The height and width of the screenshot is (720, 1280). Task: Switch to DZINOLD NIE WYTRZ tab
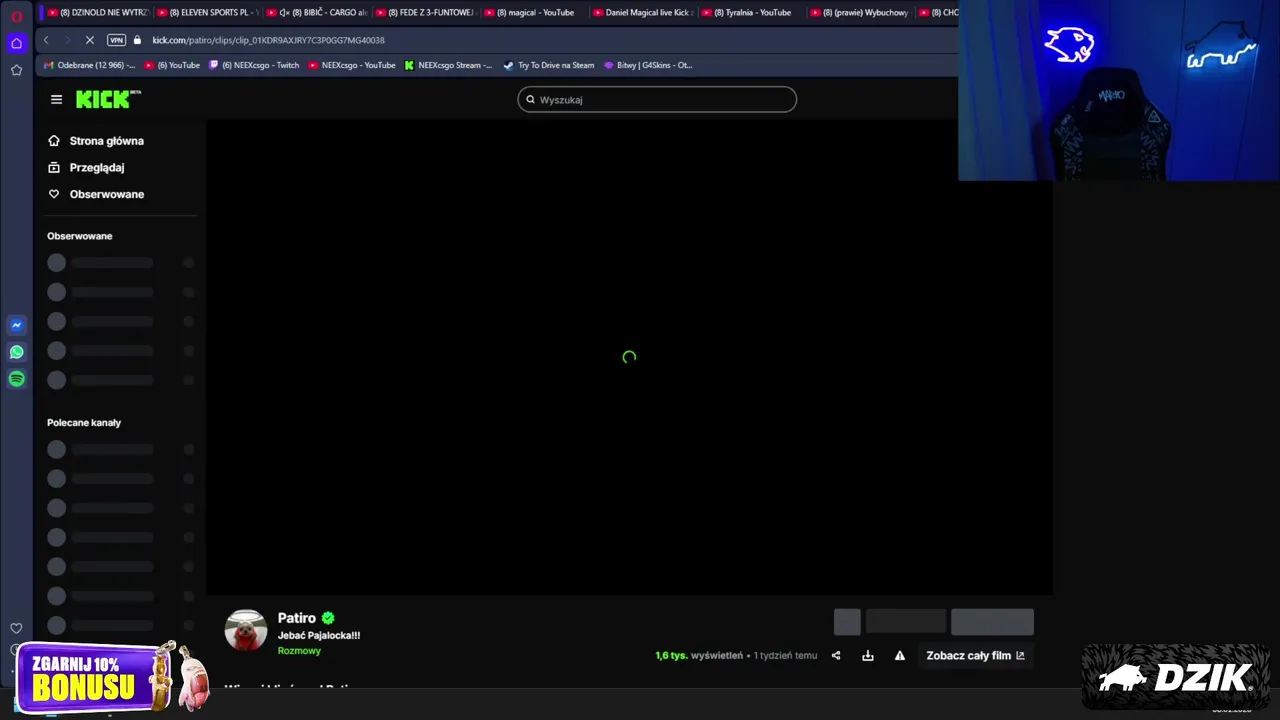pyautogui.click(x=97, y=13)
